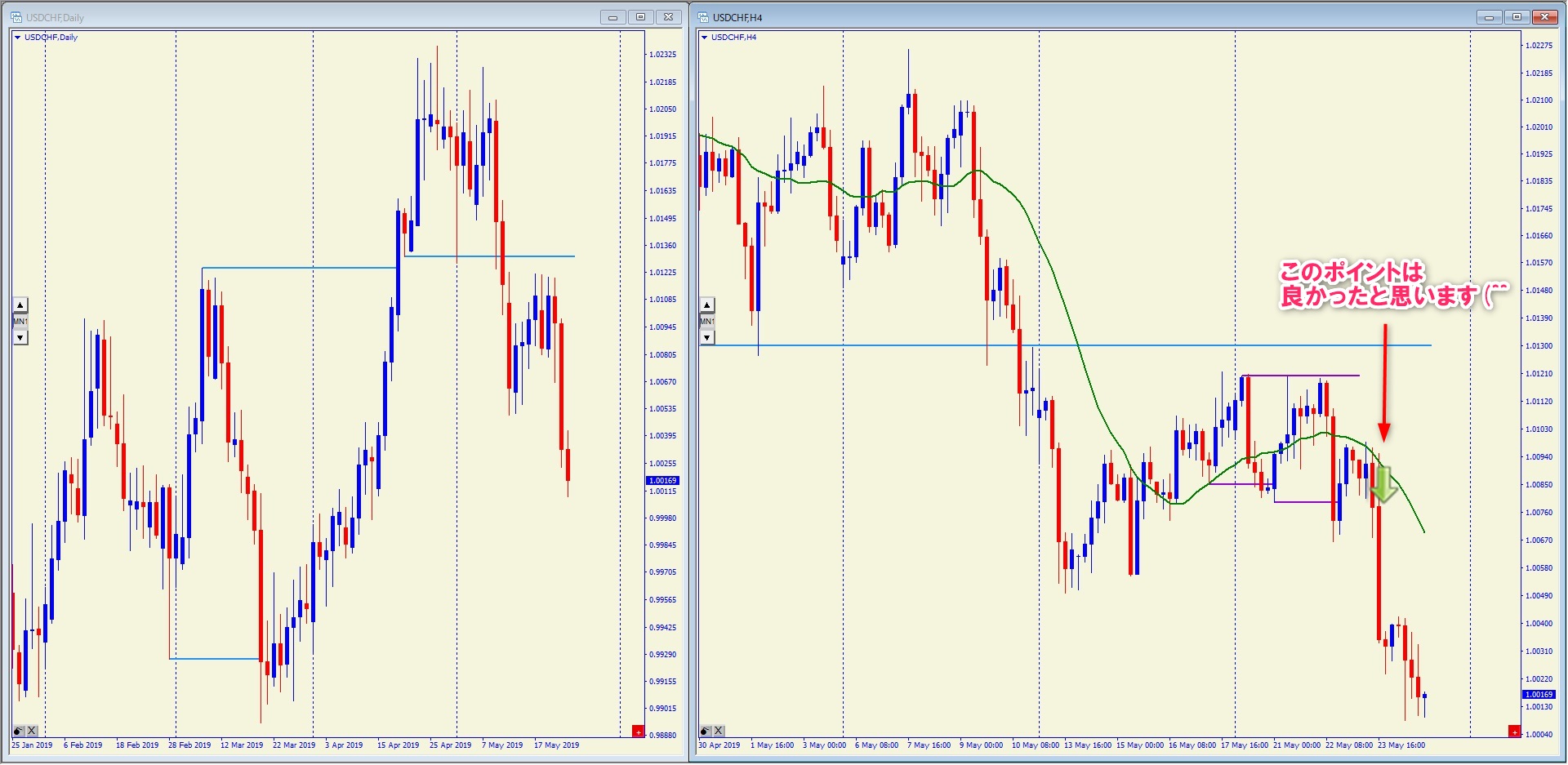
Task: Click the MN1 timeframe label in H4 chart
Action: point(707,321)
